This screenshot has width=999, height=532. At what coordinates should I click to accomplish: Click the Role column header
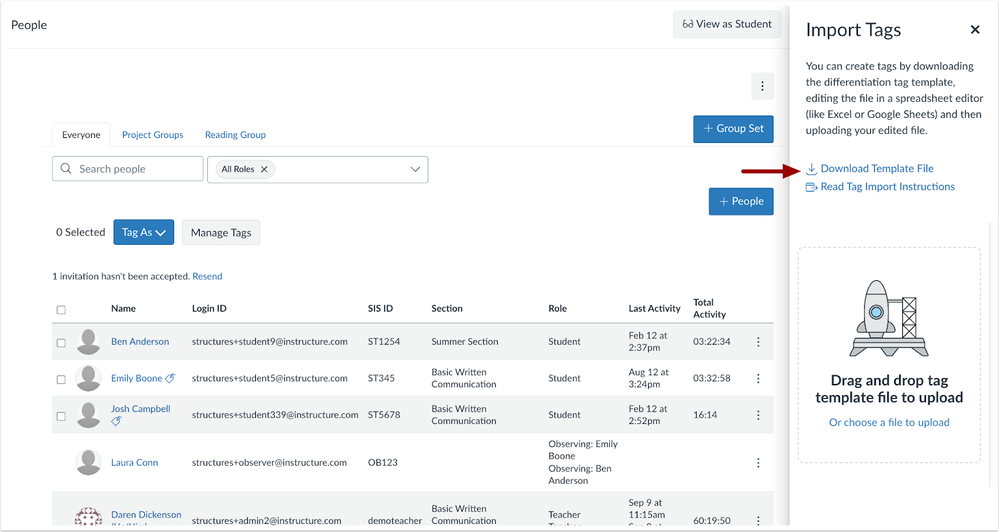tap(557, 308)
